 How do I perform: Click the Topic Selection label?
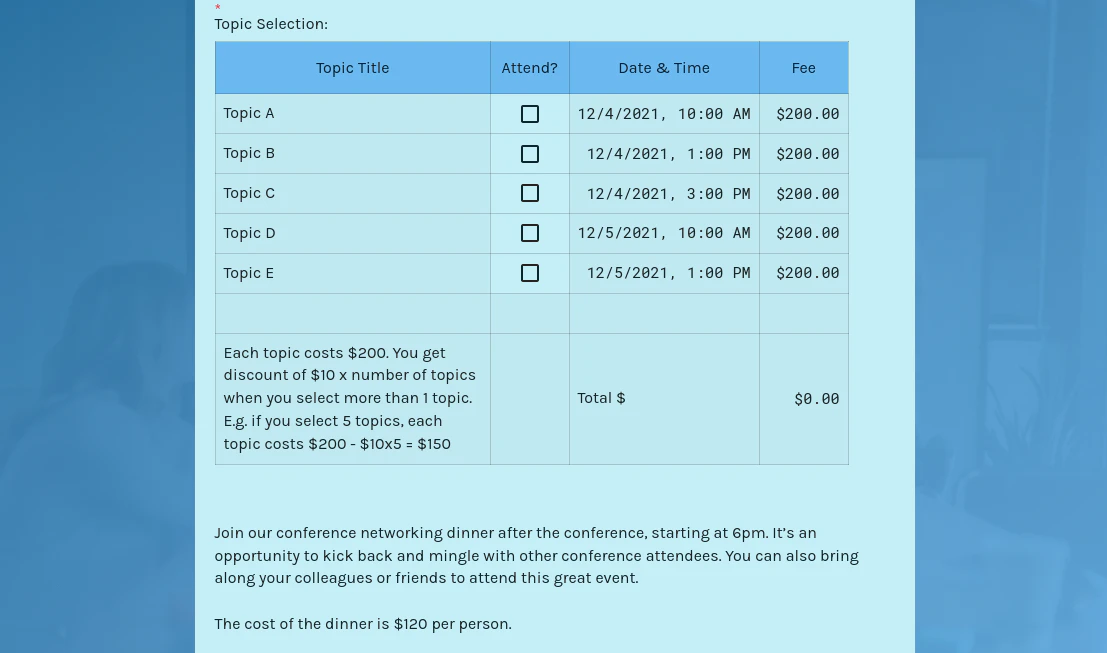point(270,24)
